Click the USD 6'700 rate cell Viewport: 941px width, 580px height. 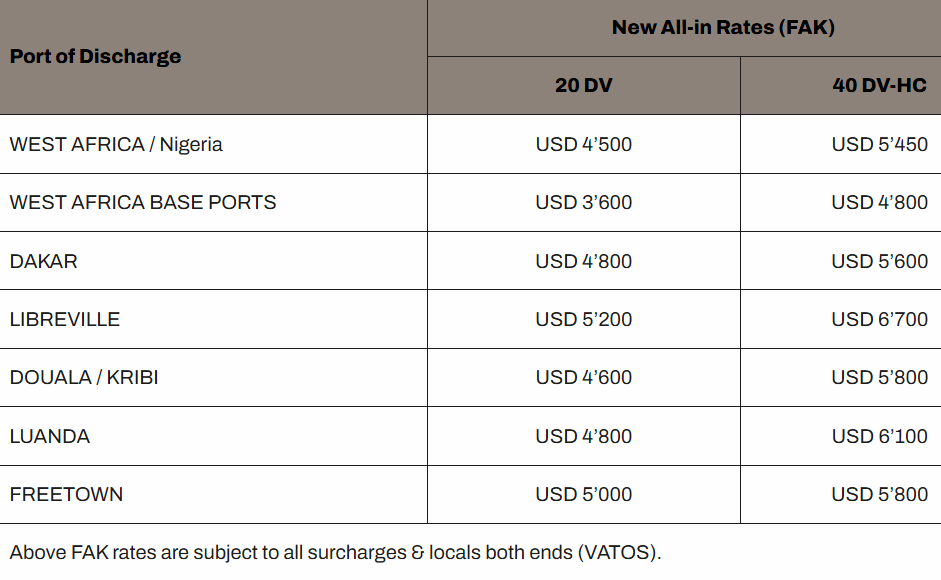tap(879, 319)
